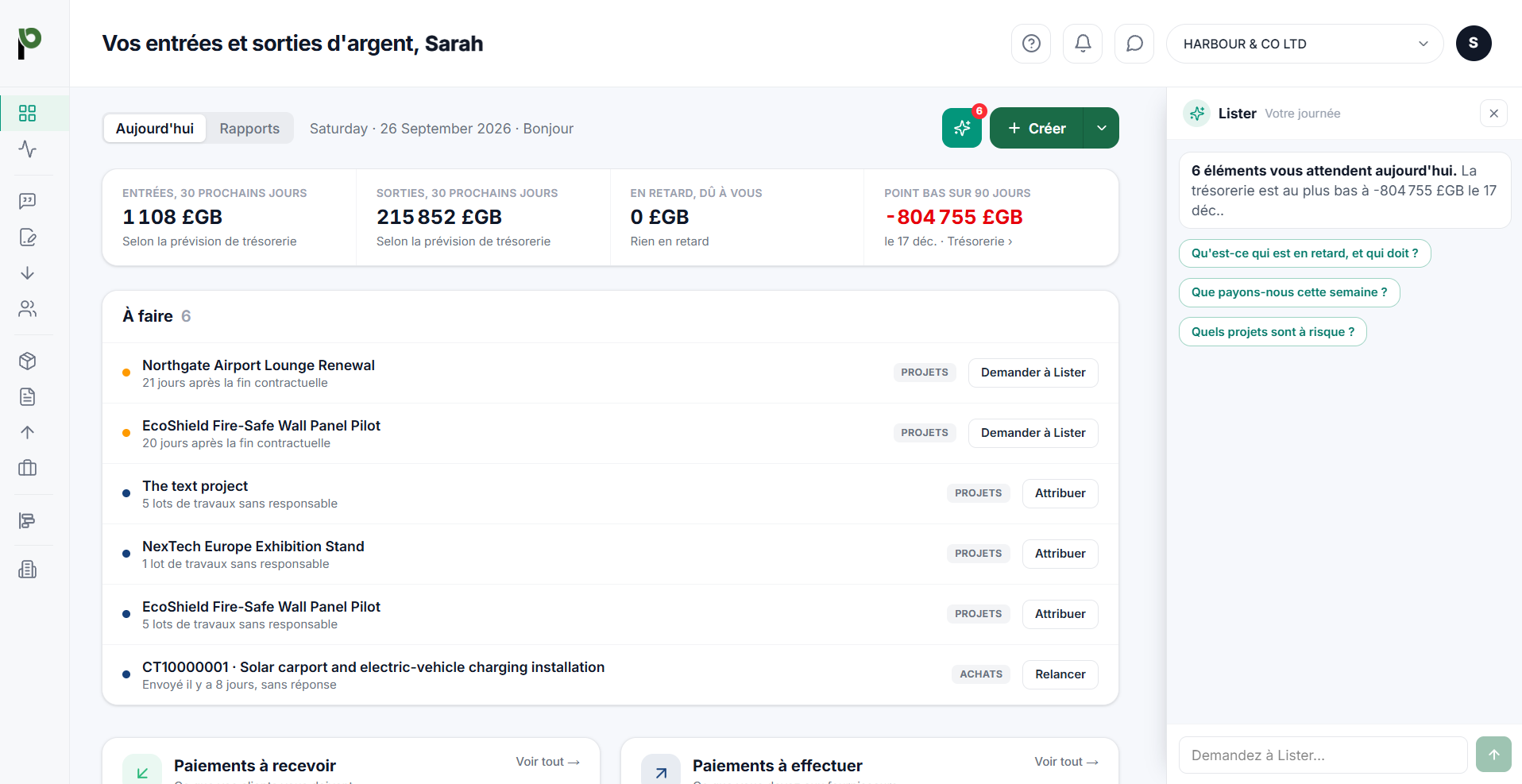1522x784 pixels.
Task: Toggle the Lister sparkle button with badge
Action: click(x=962, y=128)
